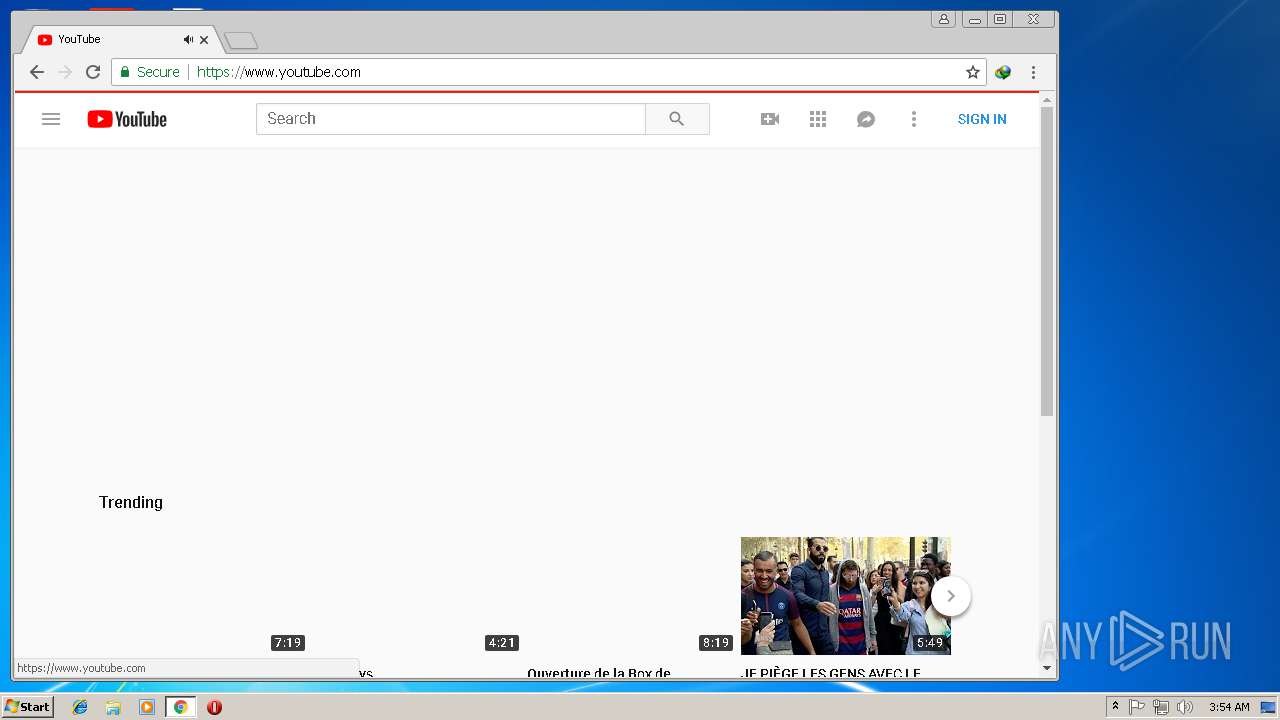Click the red Opera taskbar icon
This screenshot has width=1280, height=720.
point(214,707)
